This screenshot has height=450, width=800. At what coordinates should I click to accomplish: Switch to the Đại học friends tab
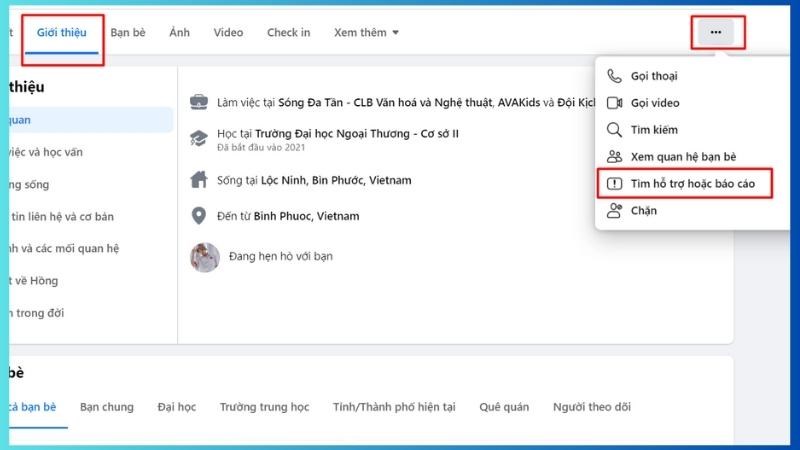pos(177,407)
